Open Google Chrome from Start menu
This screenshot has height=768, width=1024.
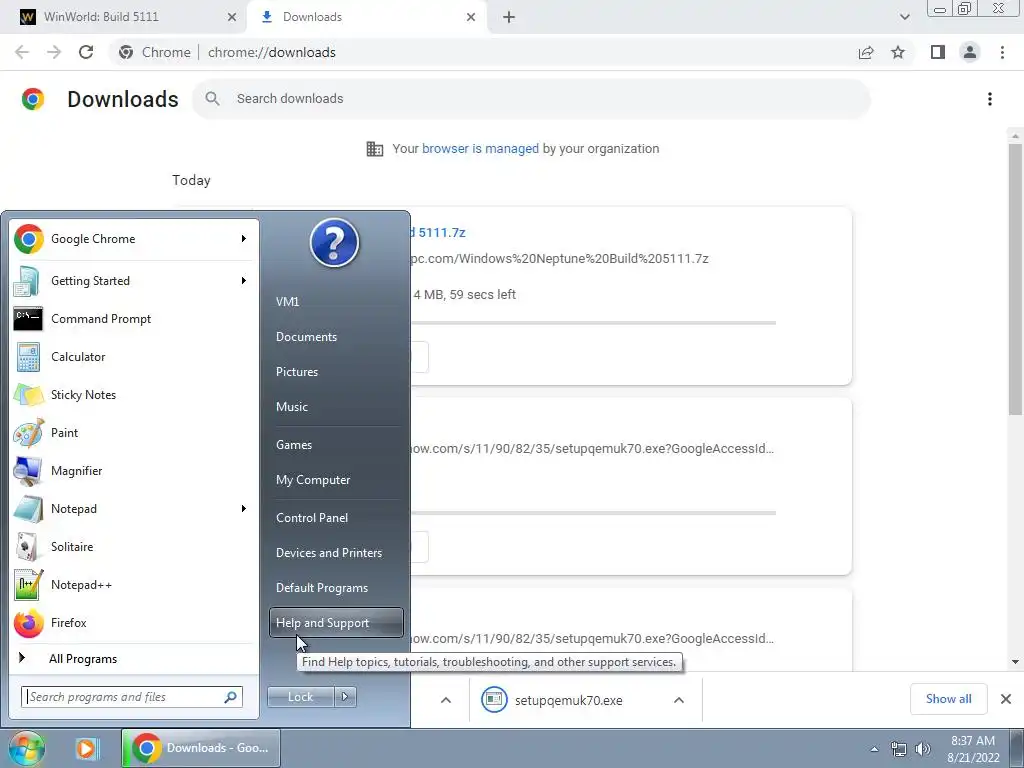(x=134, y=239)
